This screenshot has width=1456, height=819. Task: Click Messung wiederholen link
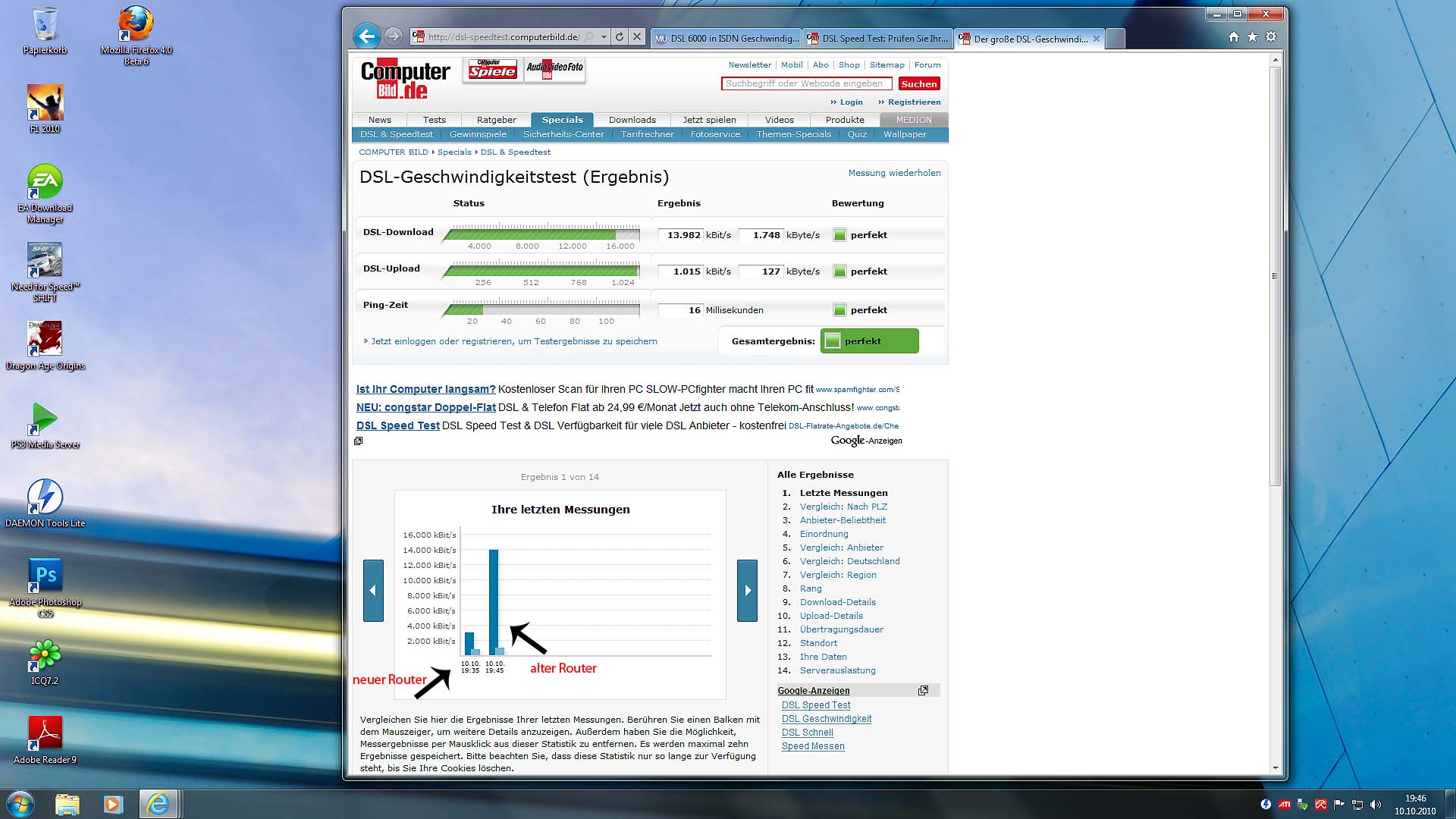pos(894,173)
